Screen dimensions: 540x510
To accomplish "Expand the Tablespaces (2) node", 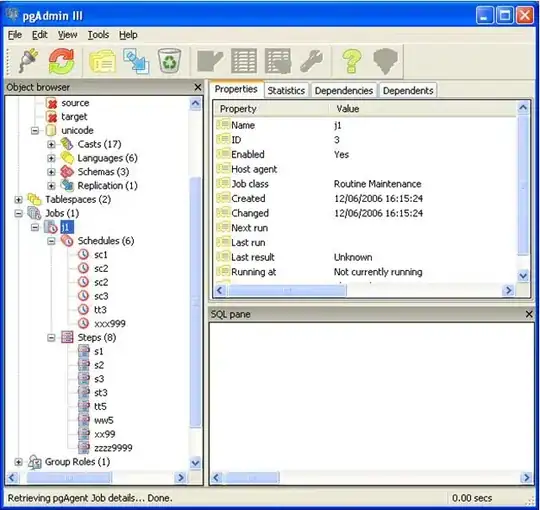I will point(19,199).
